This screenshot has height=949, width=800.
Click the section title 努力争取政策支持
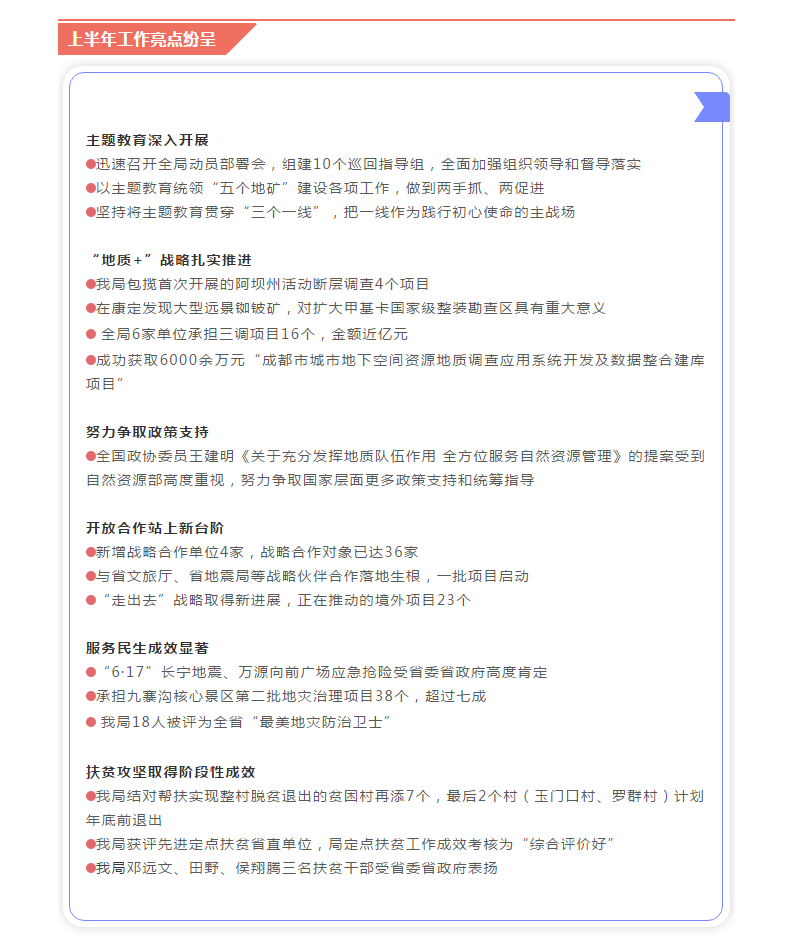tap(147, 432)
